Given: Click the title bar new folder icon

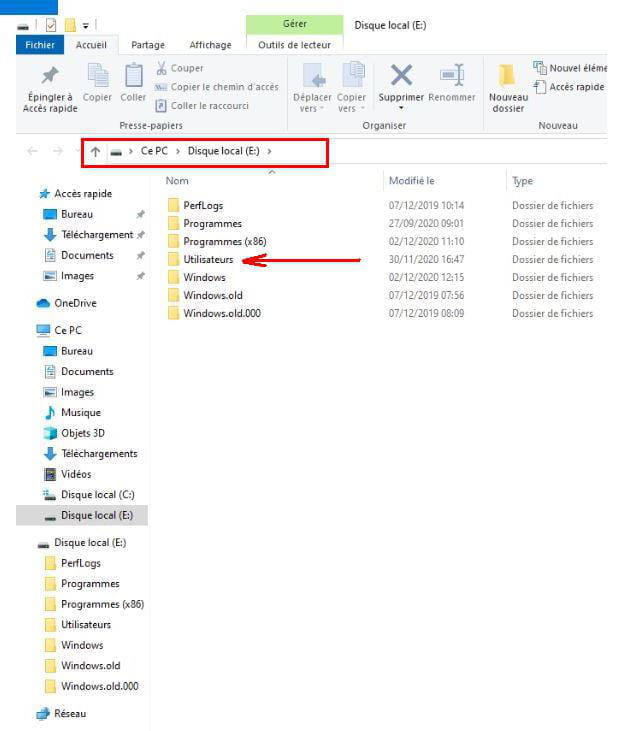Looking at the screenshot, I should 70,25.
